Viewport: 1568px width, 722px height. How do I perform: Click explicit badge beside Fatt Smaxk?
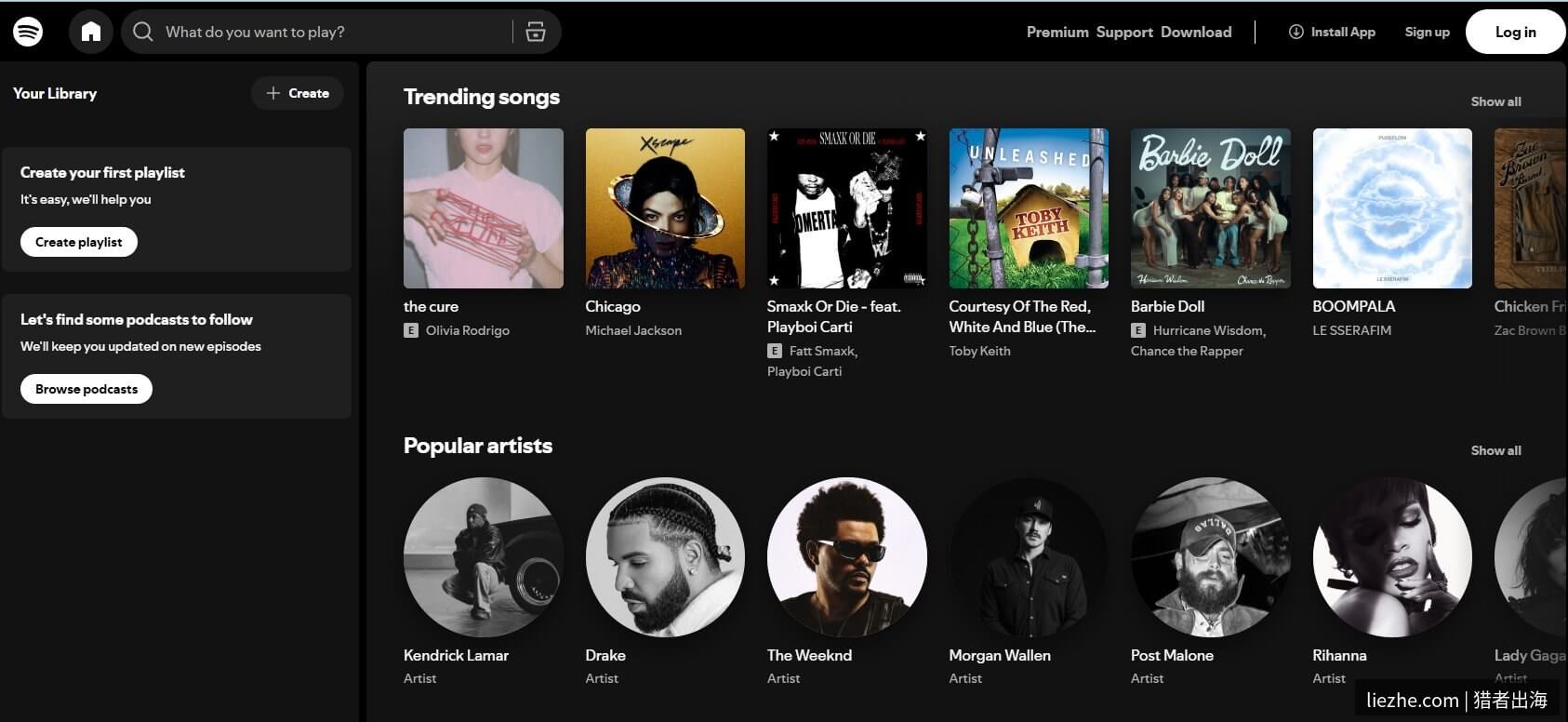click(x=774, y=351)
